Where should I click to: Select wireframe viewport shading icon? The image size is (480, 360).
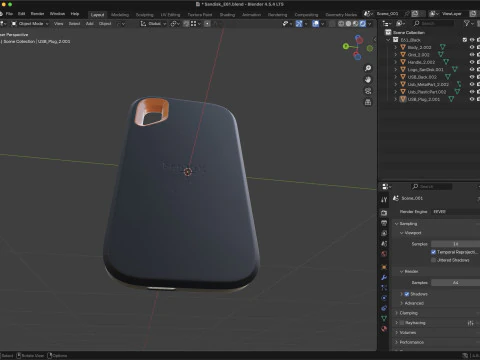click(x=341, y=24)
